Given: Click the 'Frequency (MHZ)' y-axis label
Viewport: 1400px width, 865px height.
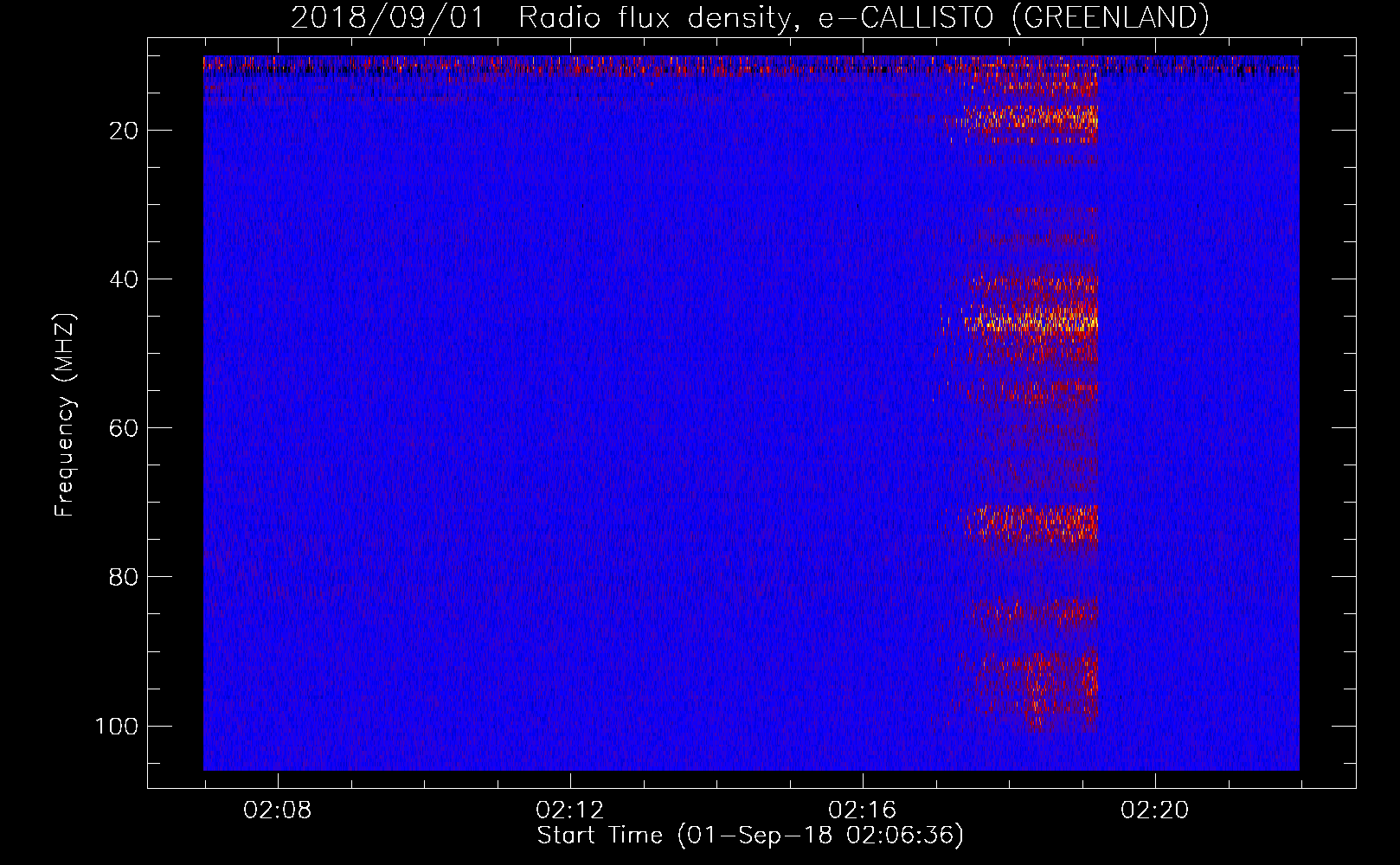Looking at the screenshot, I should click(x=65, y=415).
